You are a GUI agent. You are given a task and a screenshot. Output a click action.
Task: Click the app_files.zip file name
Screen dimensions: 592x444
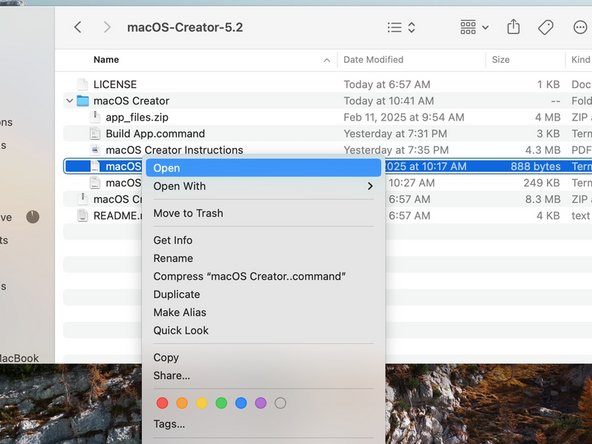coord(137,117)
